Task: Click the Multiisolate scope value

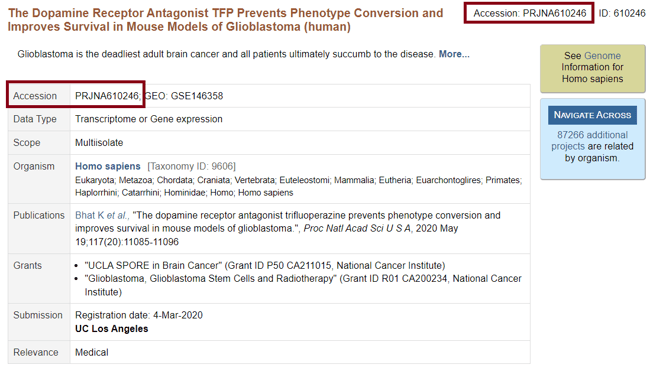Action: click(x=99, y=143)
